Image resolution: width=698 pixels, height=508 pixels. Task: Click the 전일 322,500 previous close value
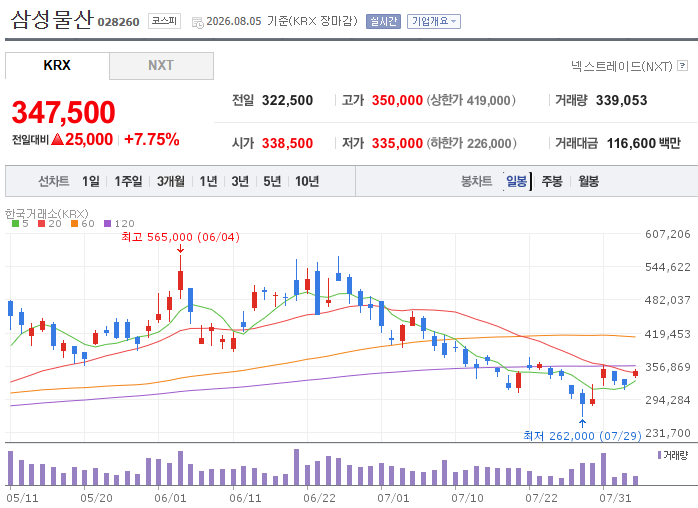pyautogui.click(x=287, y=100)
